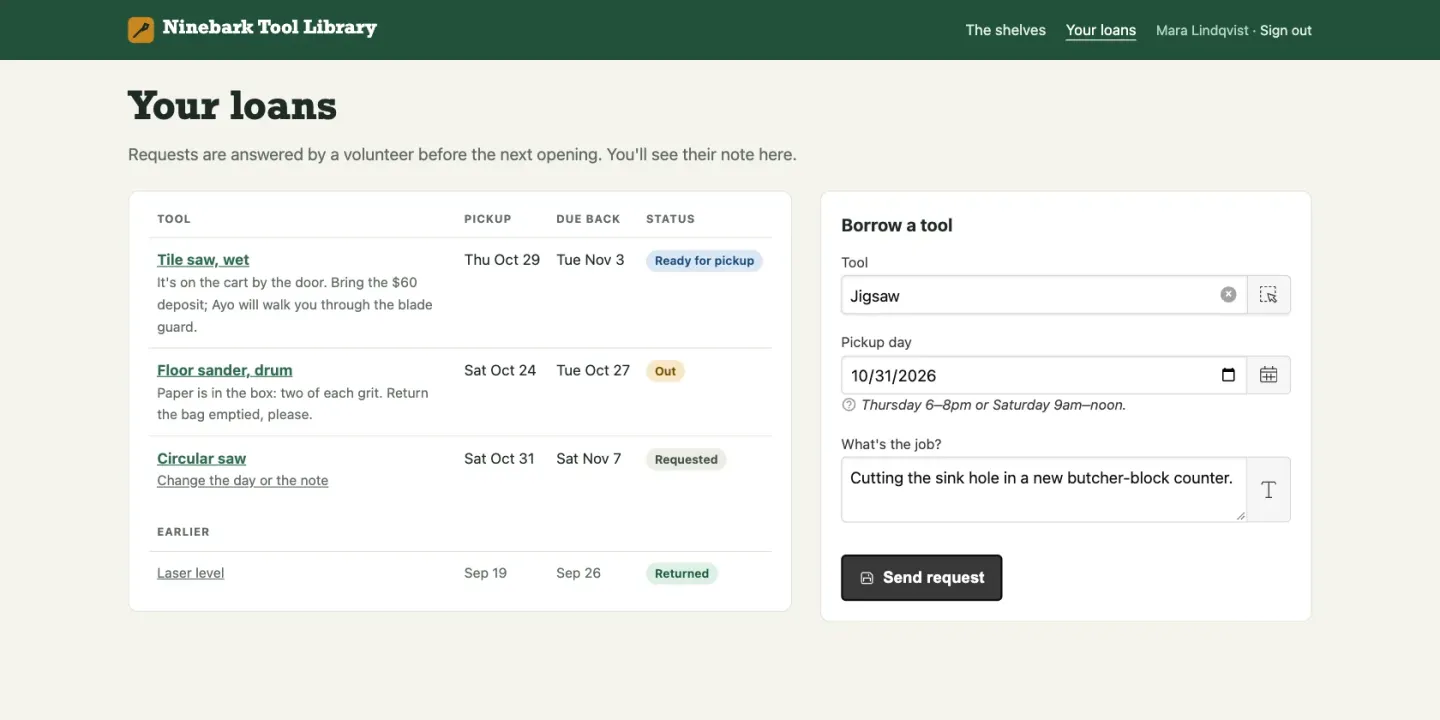Click the What's the job text area

pos(1044,490)
